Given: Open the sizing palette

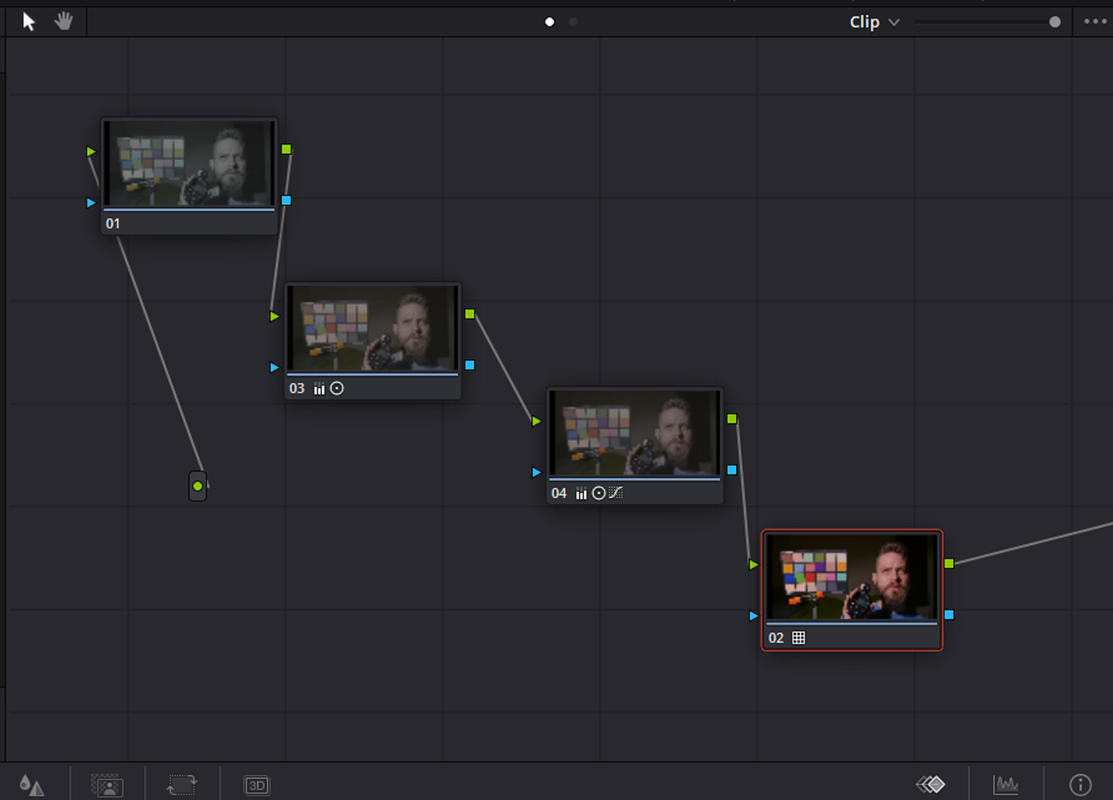Looking at the screenshot, I should (x=182, y=785).
